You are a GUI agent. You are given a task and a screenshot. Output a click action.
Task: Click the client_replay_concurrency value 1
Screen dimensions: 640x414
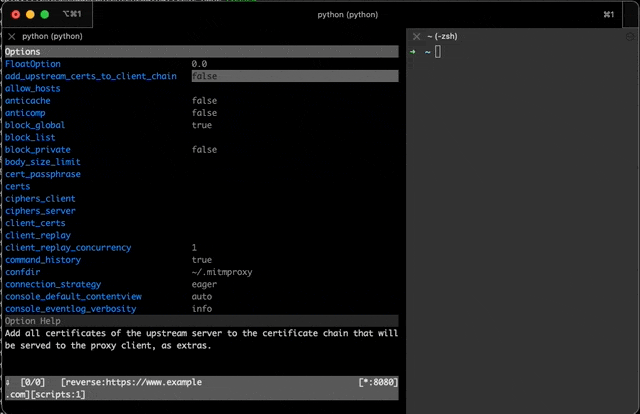194,248
